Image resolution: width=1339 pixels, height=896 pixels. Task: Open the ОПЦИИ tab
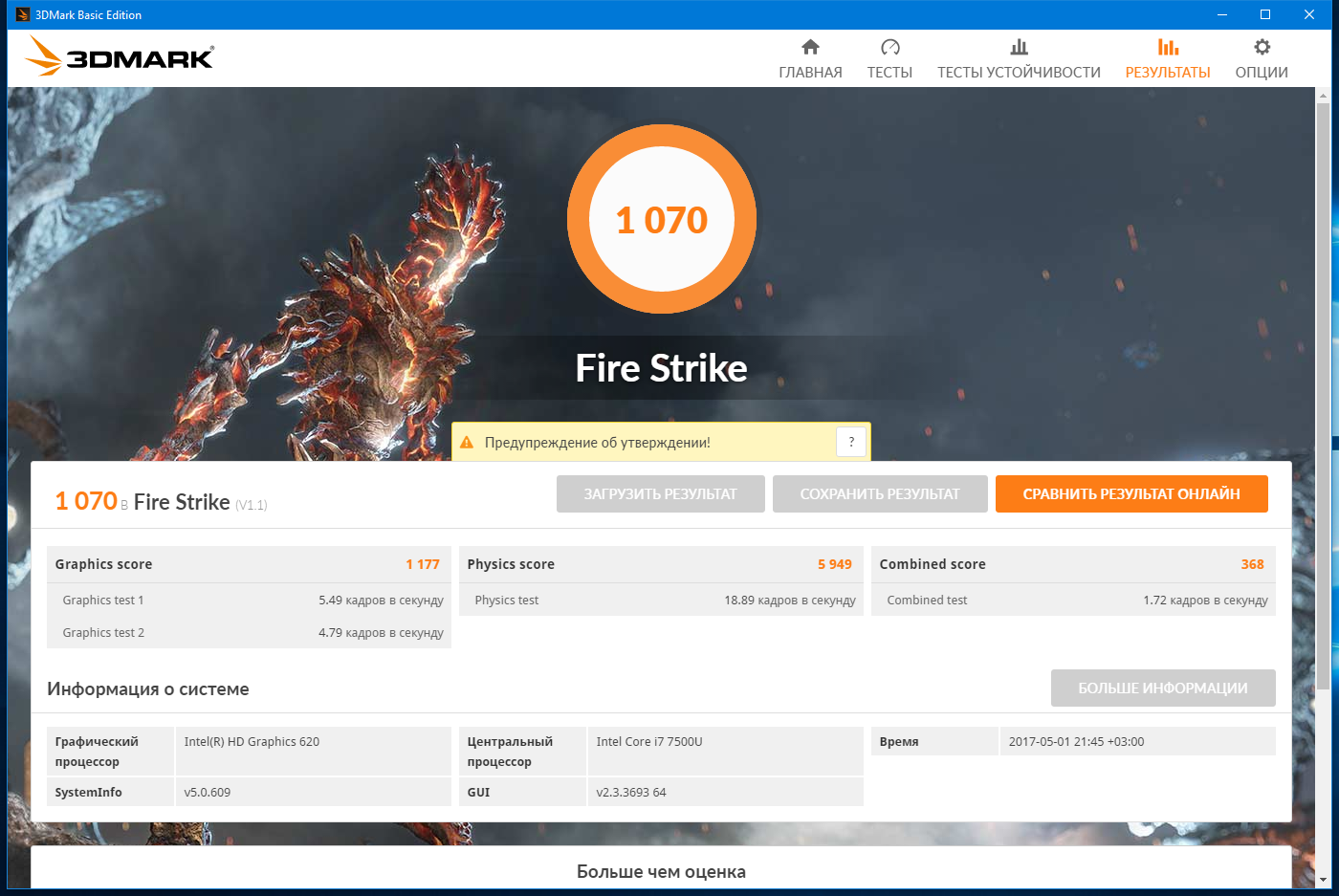[1262, 72]
